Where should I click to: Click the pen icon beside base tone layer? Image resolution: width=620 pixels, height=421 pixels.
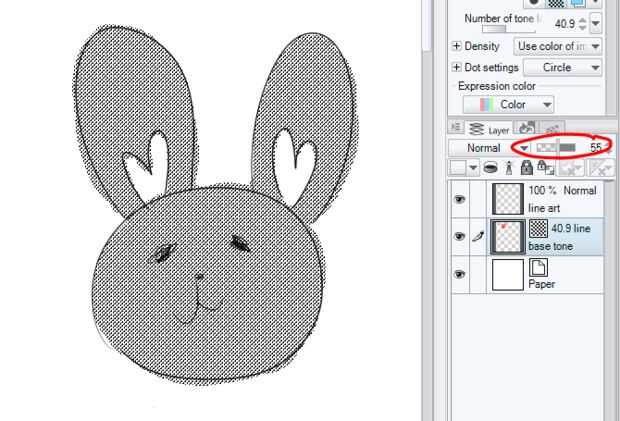[x=477, y=237]
